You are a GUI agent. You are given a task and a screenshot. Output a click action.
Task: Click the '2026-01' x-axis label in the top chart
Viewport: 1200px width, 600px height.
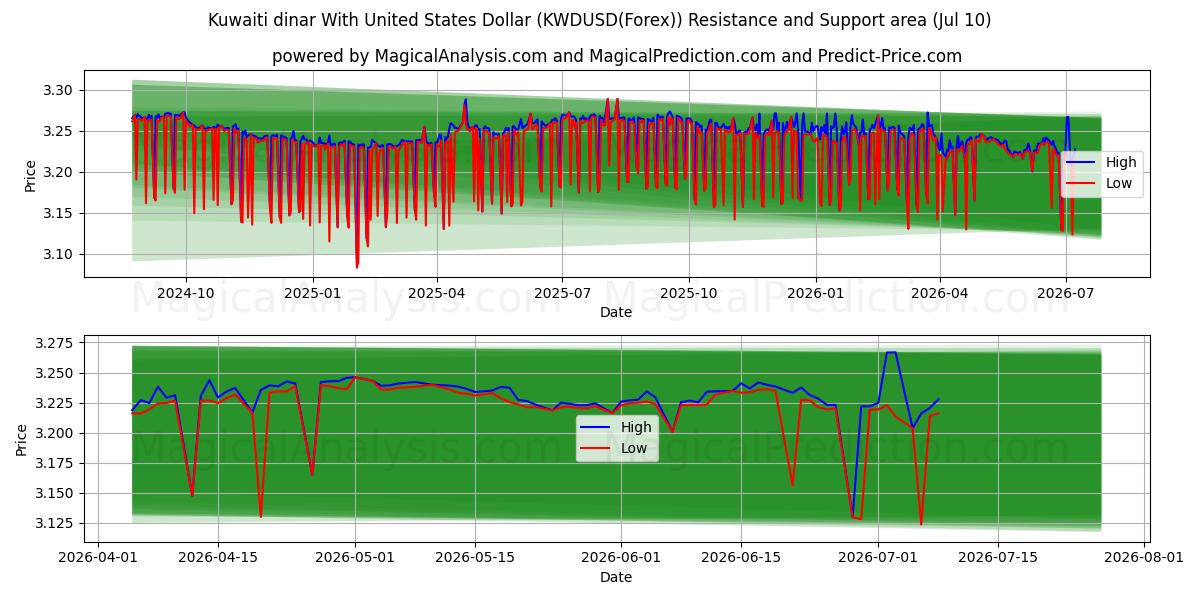816,294
